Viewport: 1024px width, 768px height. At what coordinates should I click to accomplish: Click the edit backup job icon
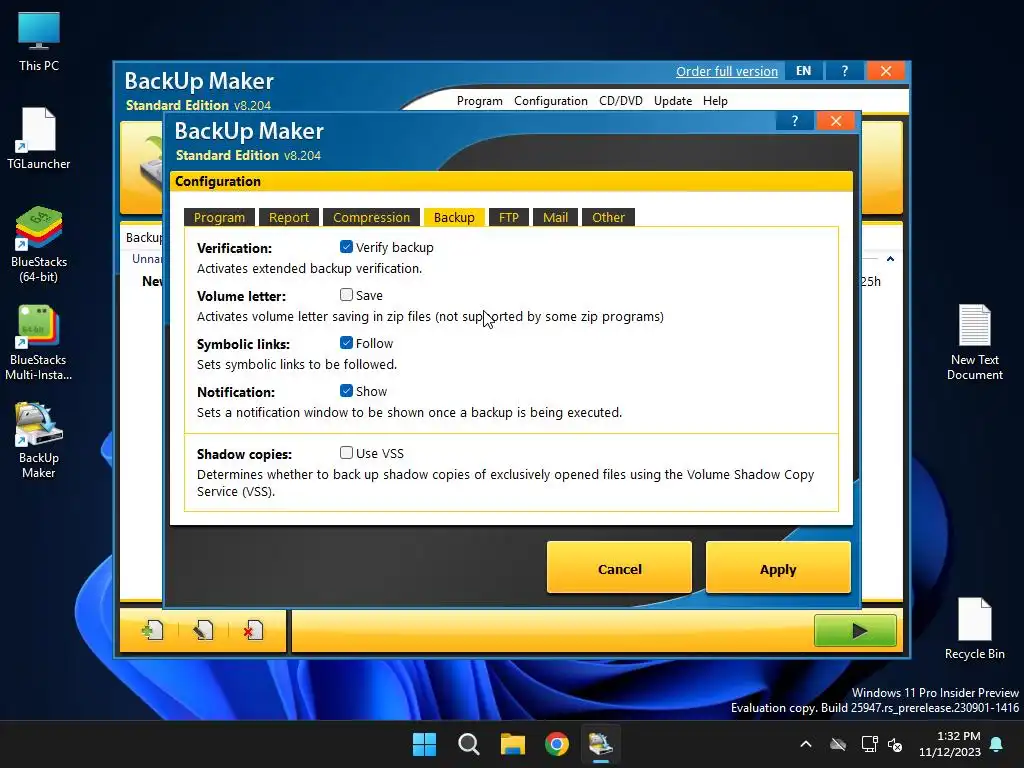pos(203,631)
